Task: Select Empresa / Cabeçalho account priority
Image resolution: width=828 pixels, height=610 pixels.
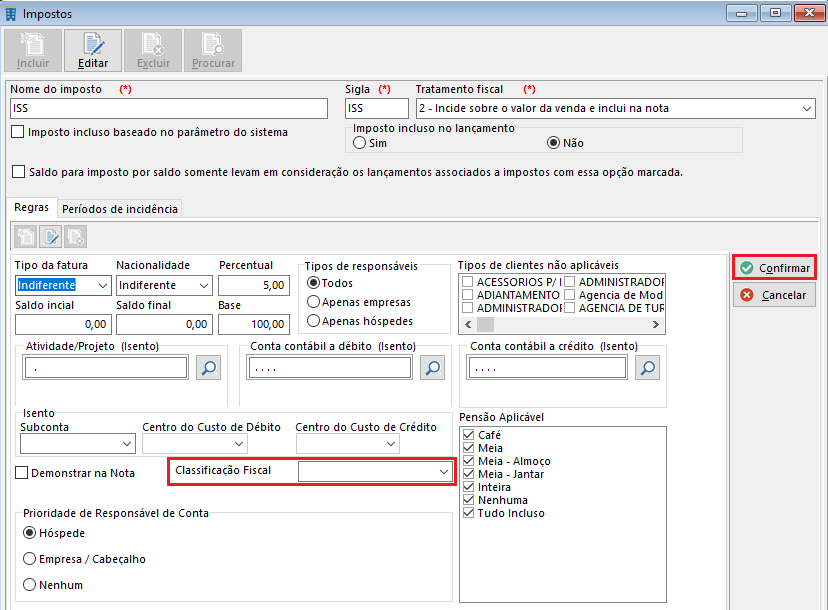Action: (x=30, y=559)
